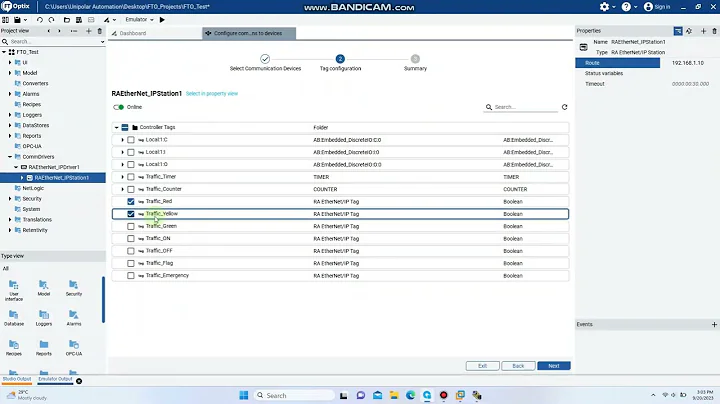
Task: Switch to Emulator Output tab
Action: click(x=55, y=379)
